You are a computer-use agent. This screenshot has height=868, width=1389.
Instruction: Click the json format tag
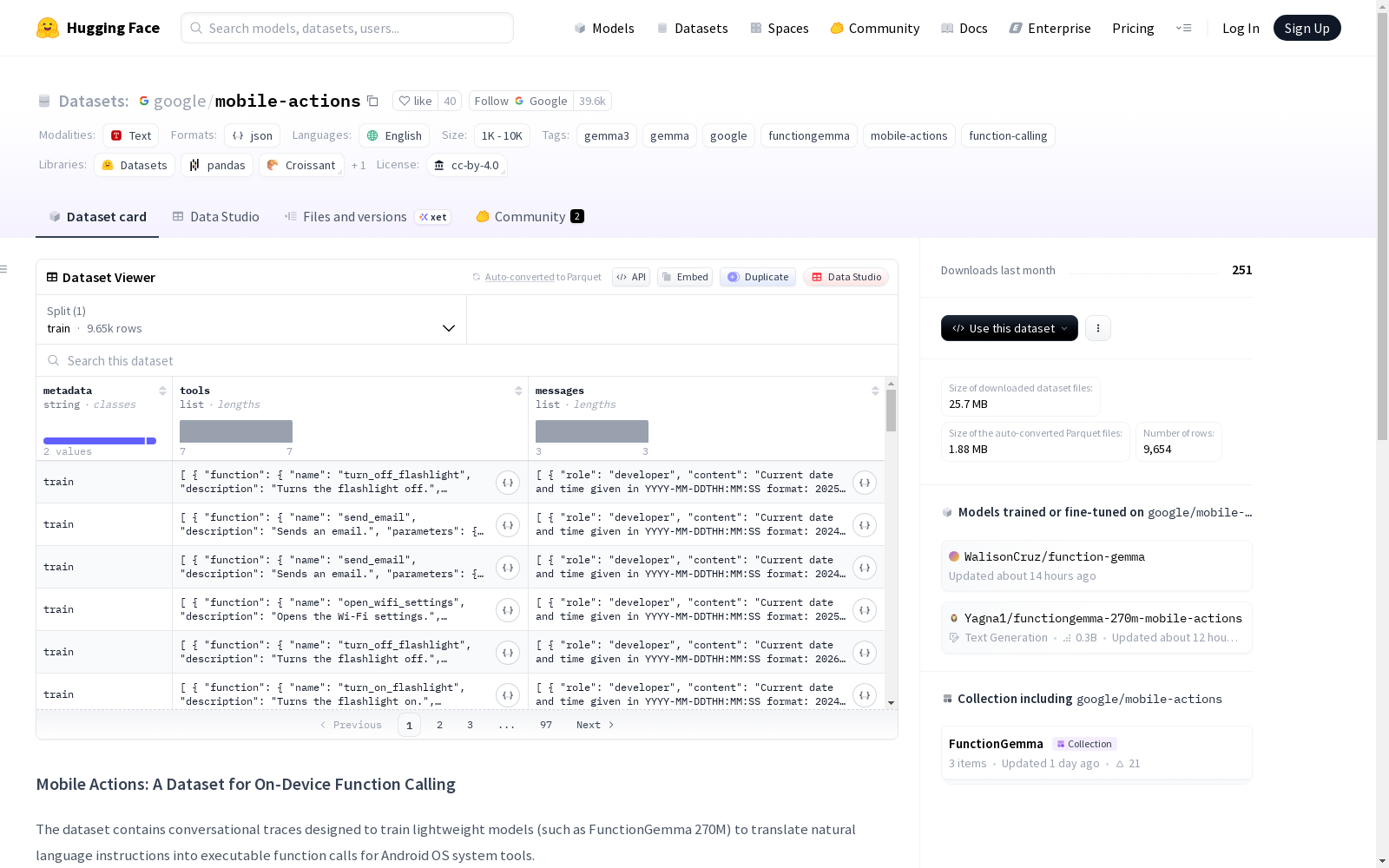[252, 135]
